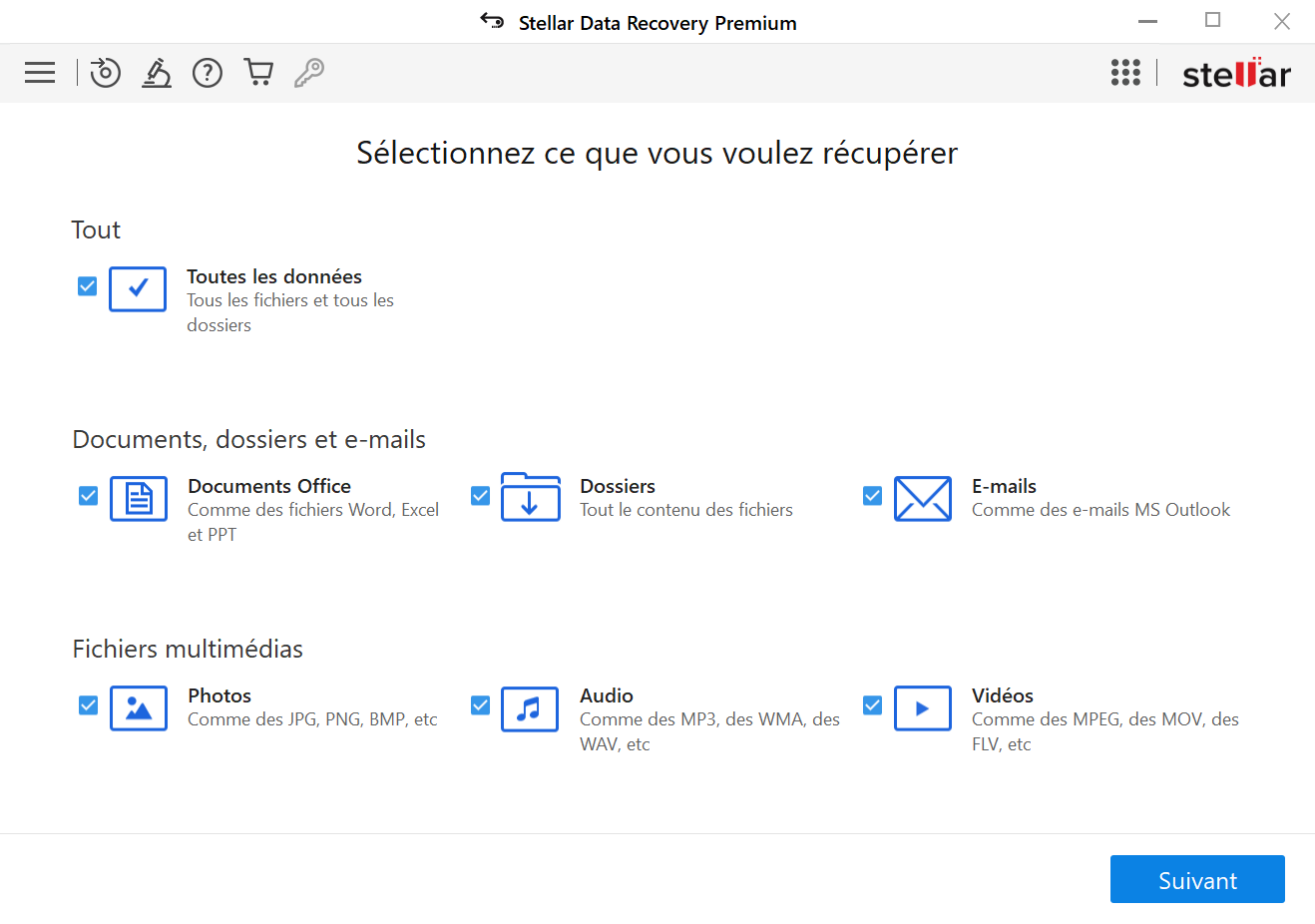Click the Buy Online shopping cart icon
1315x924 pixels.
pyautogui.click(x=258, y=72)
